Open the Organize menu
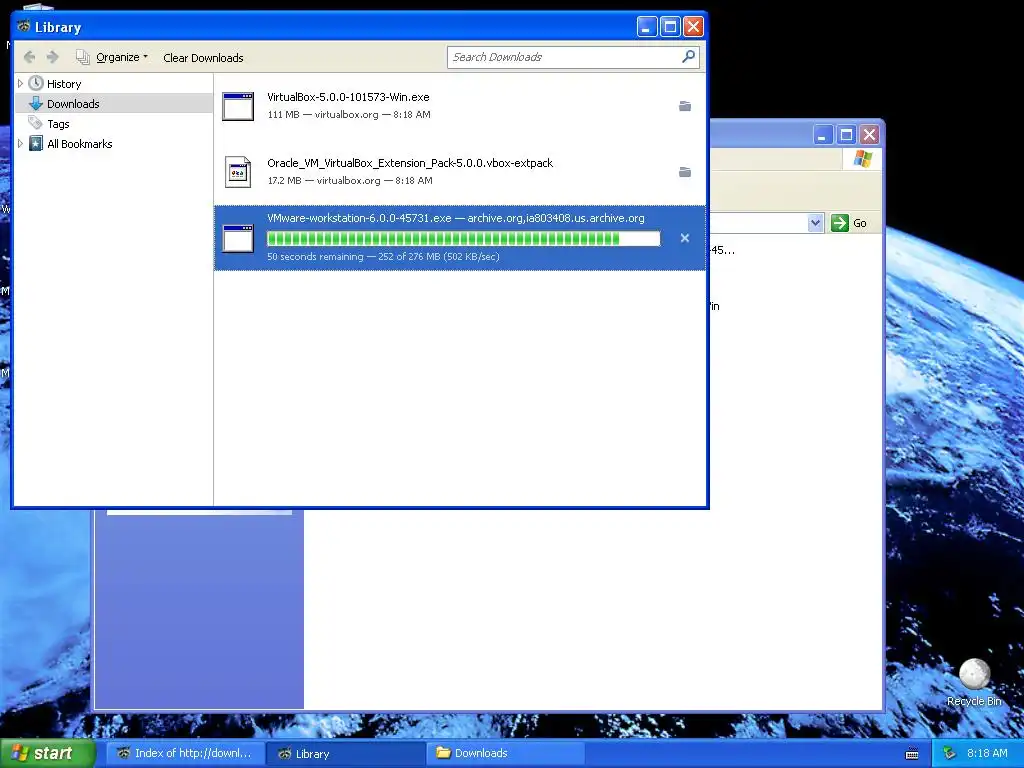 (112, 57)
